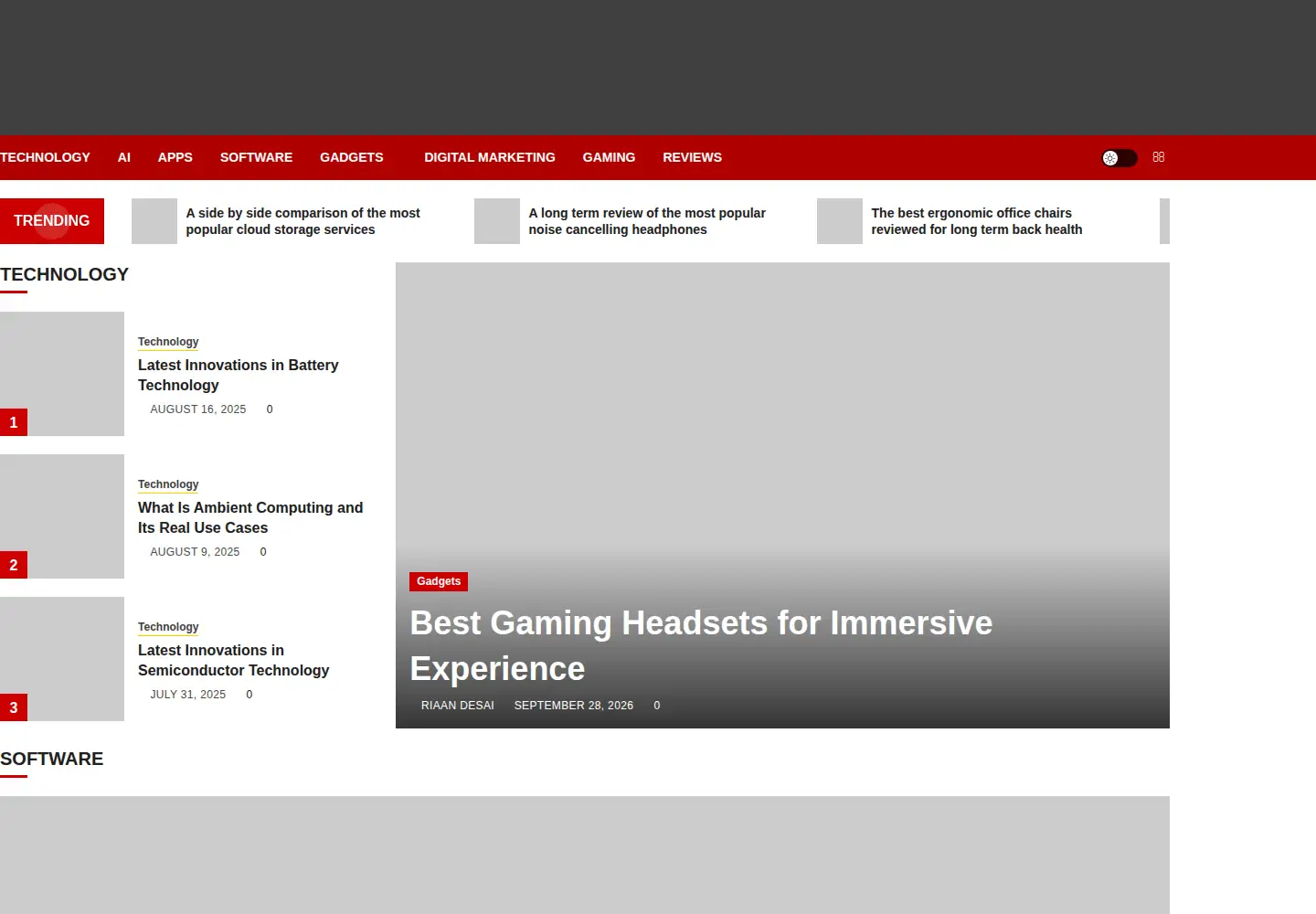Open Latest Innovations in Semiconductor Technology
Image resolution: width=1316 pixels, height=914 pixels.
(234, 660)
